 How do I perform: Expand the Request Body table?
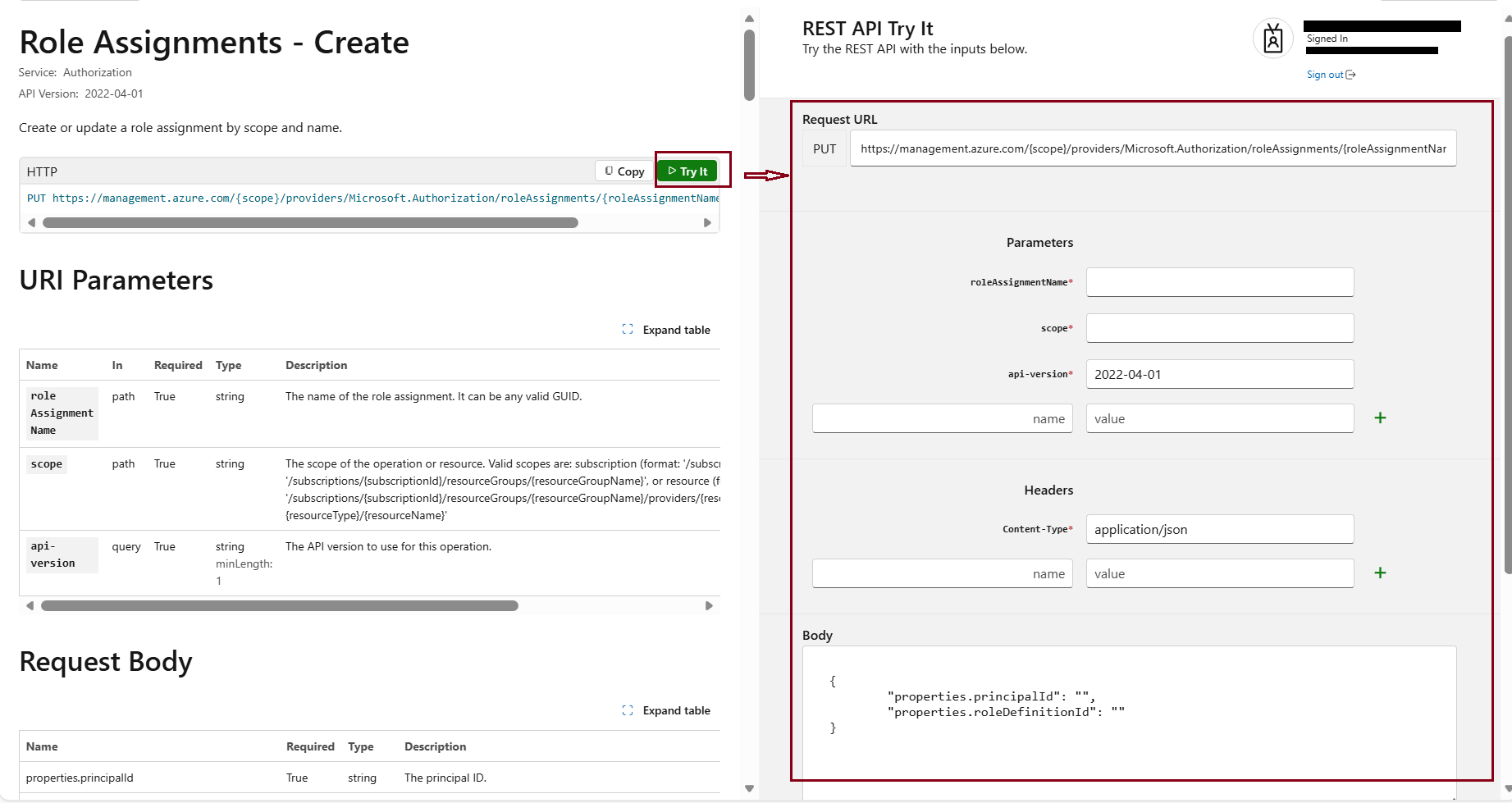[x=666, y=710]
